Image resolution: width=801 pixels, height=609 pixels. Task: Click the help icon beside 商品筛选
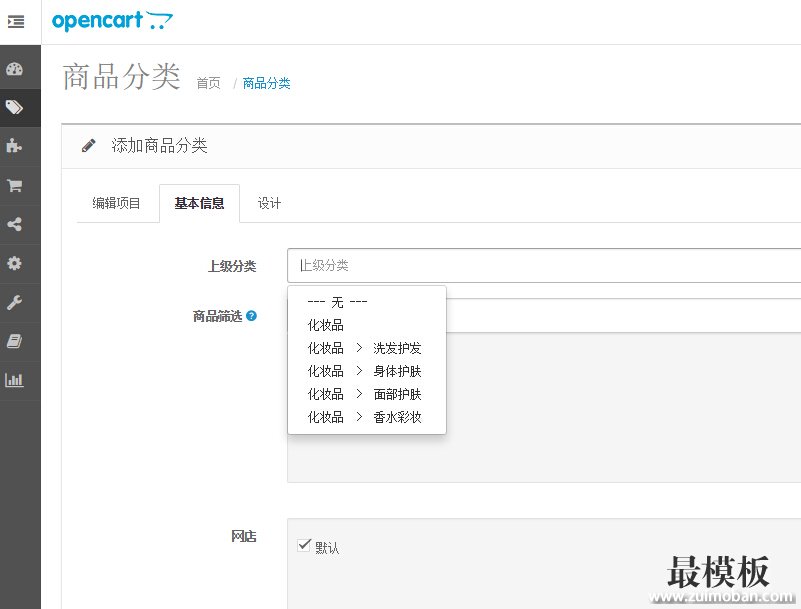[251, 316]
